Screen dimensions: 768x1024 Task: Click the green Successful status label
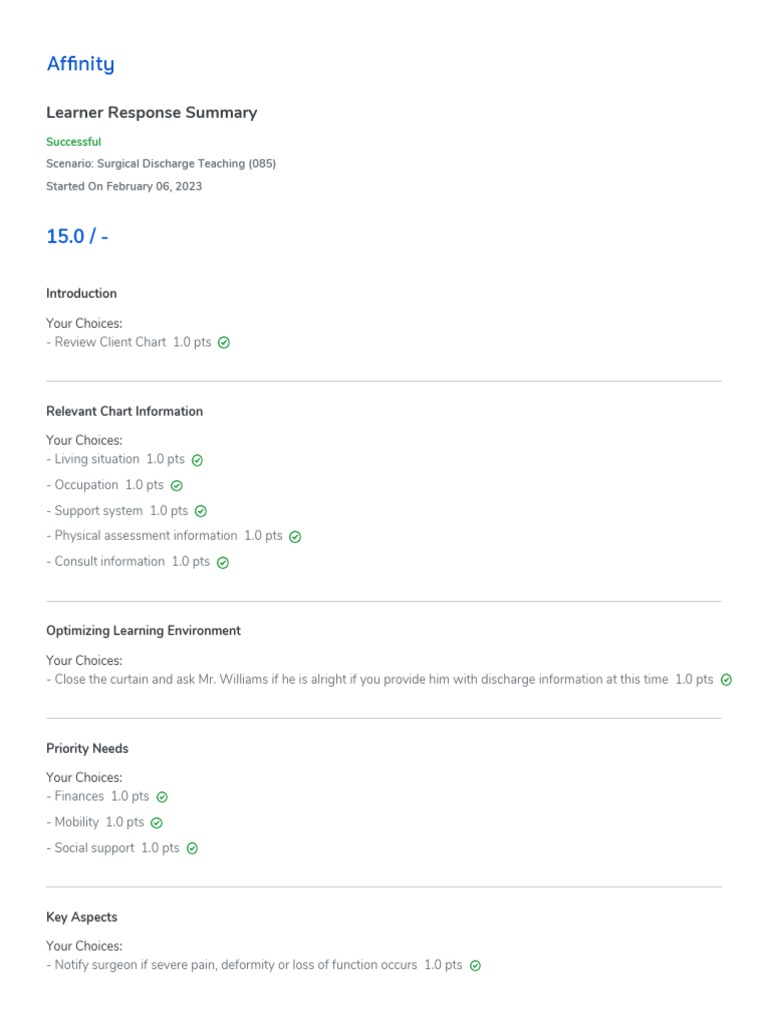(x=73, y=142)
